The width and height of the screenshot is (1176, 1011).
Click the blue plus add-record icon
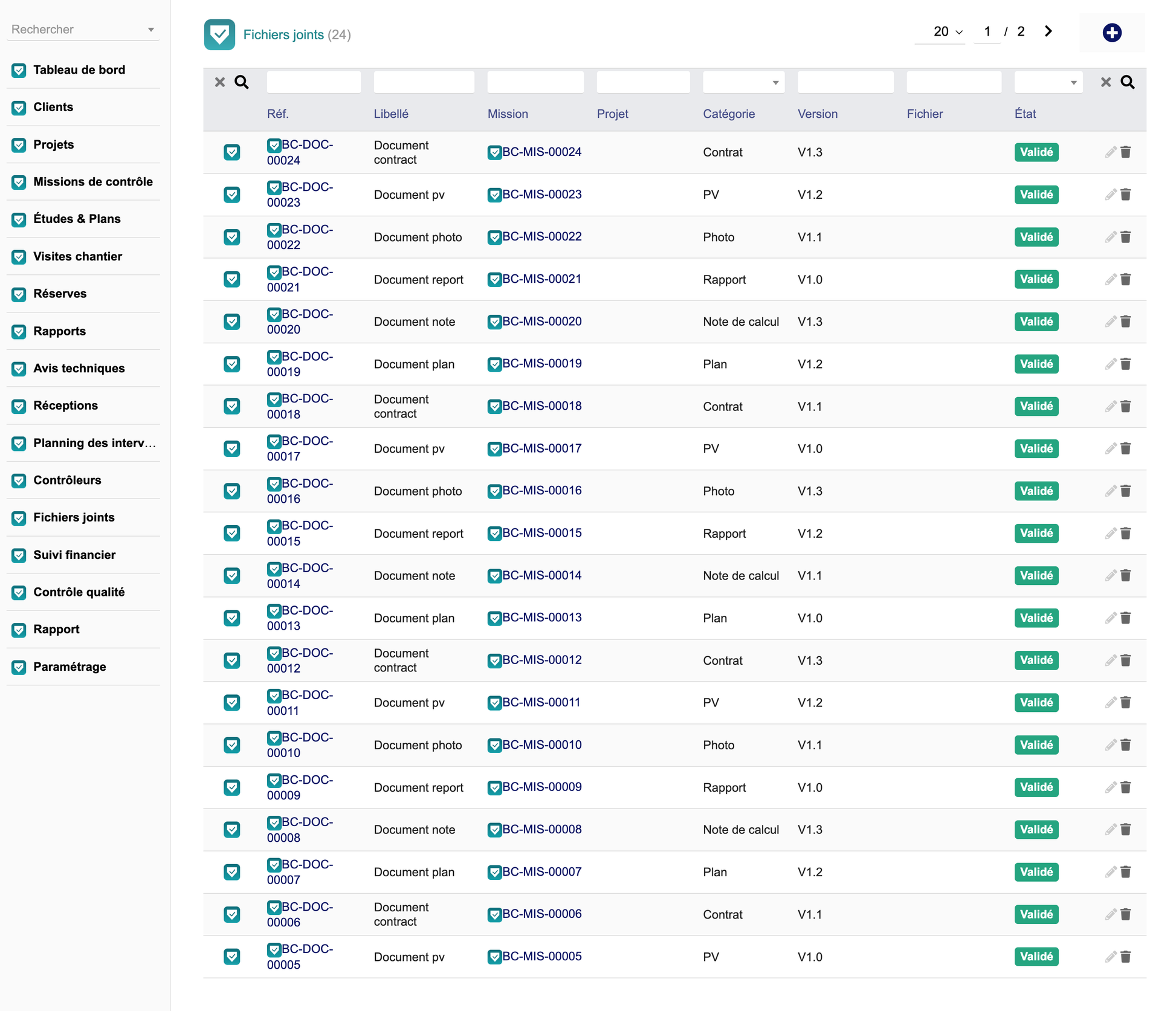point(1111,33)
